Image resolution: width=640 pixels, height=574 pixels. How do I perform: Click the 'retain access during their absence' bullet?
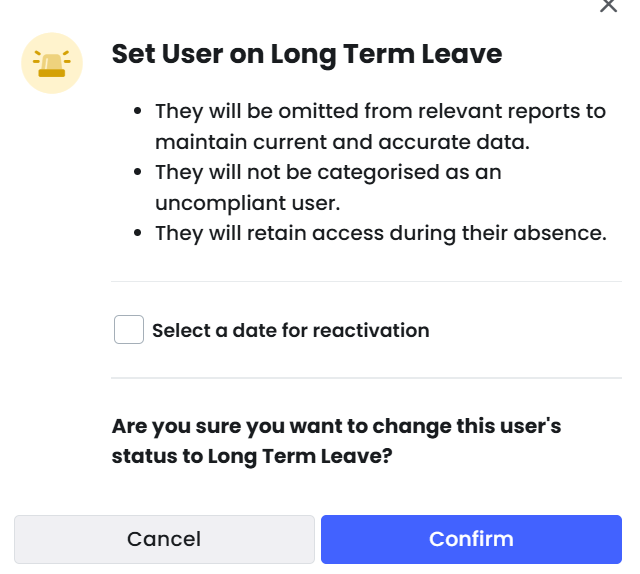(381, 234)
